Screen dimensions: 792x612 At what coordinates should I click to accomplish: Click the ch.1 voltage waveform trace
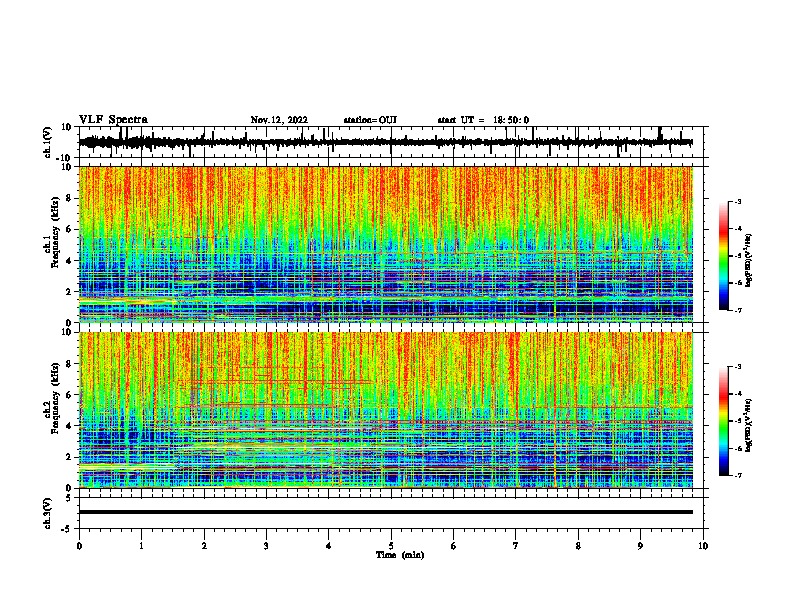coord(386,142)
